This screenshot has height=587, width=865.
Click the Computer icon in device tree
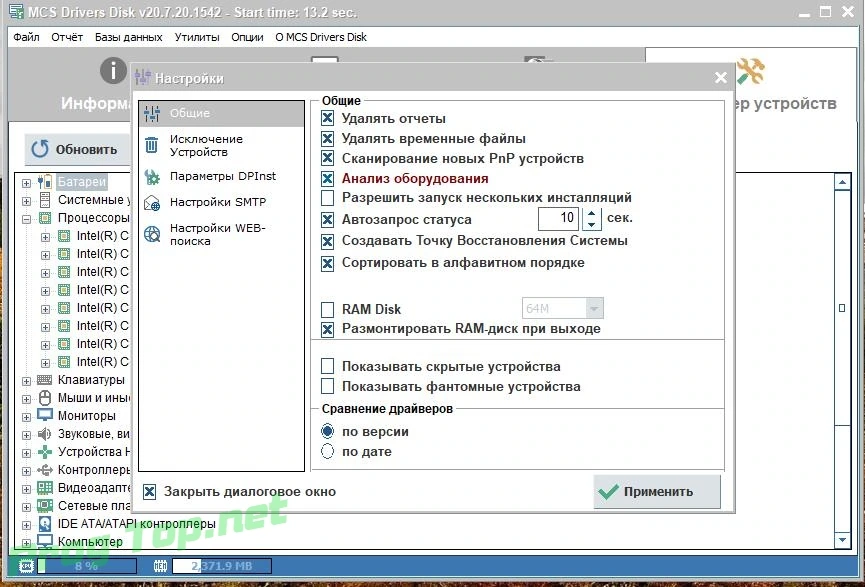point(45,541)
